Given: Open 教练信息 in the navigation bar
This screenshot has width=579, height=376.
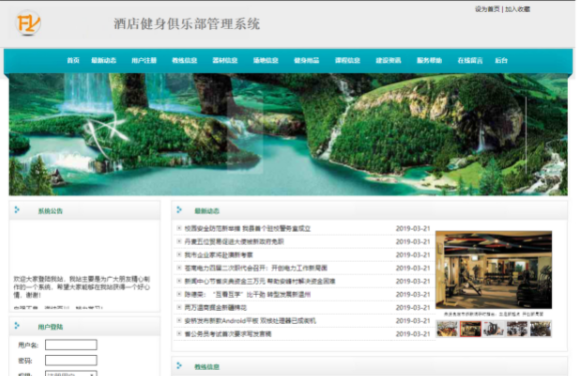Looking at the screenshot, I should [185, 60].
